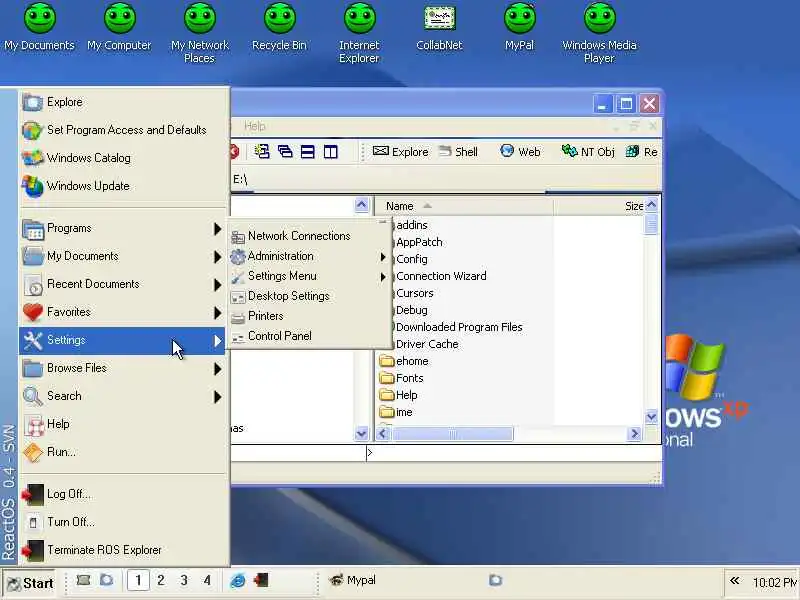Click NT Obj toolbar button
800x600 pixels.
(x=588, y=152)
